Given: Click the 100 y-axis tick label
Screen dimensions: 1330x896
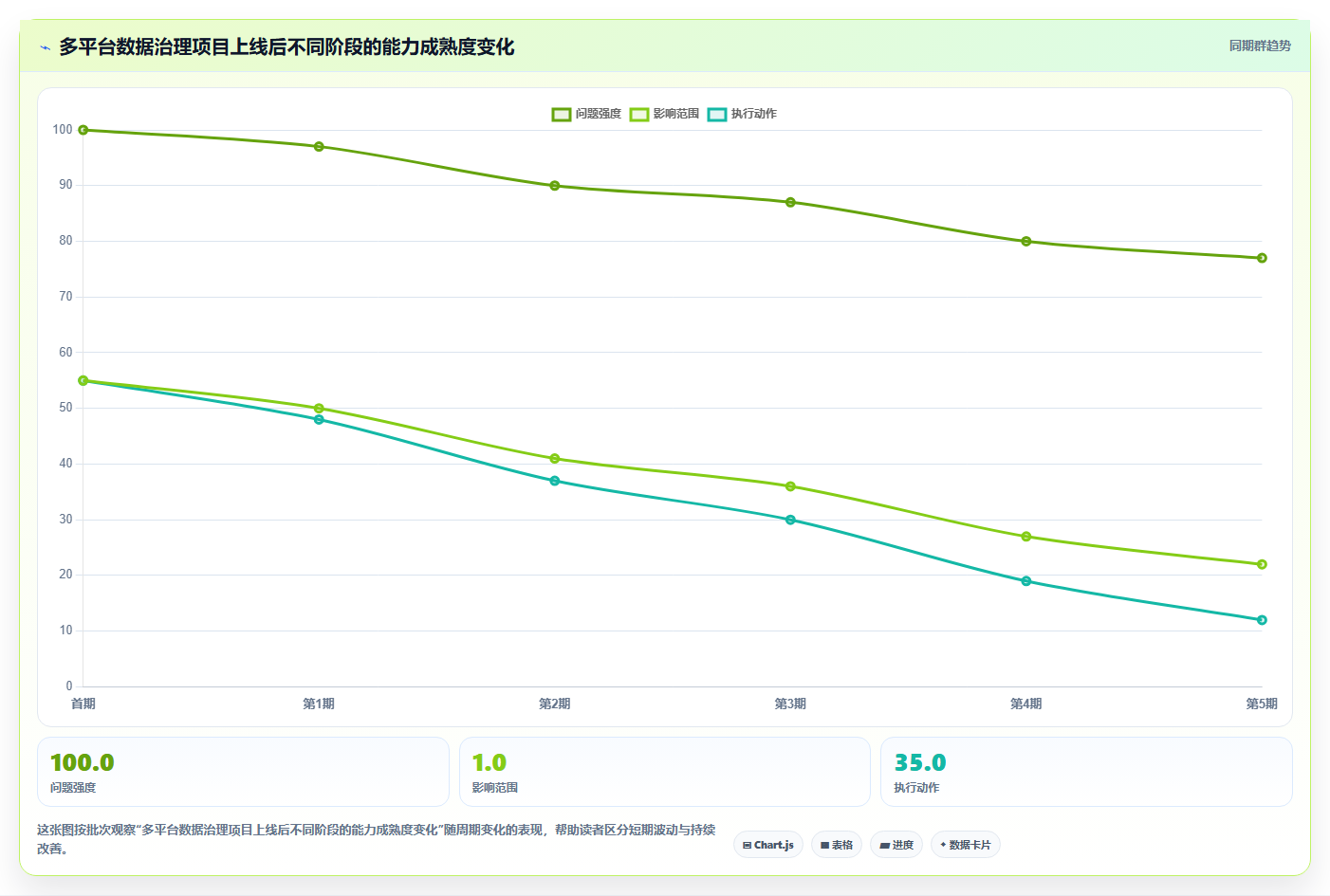Looking at the screenshot, I should tap(63, 129).
